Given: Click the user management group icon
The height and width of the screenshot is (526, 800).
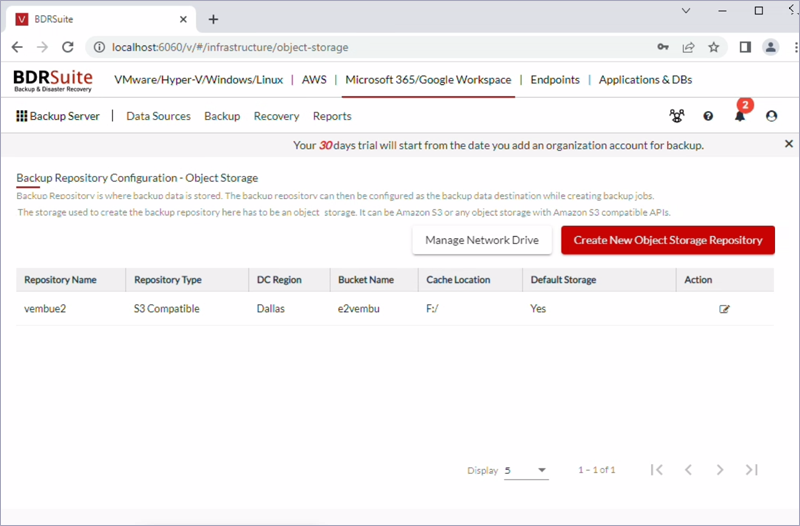Looking at the screenshot, I should pos(677,116).
